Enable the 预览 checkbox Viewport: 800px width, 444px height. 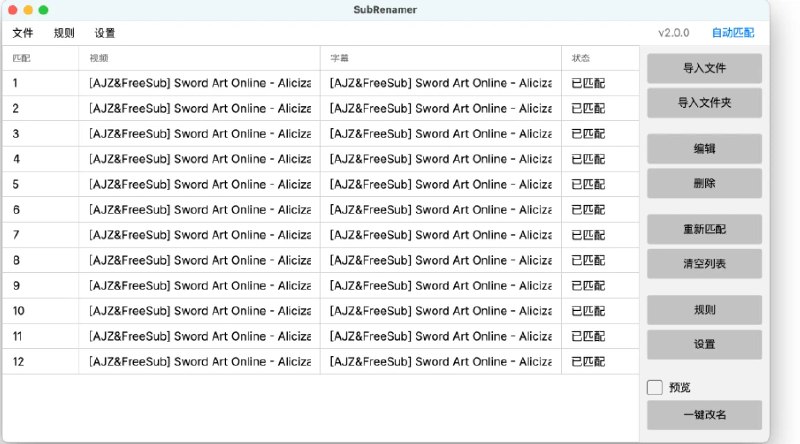tap(655, 387)
